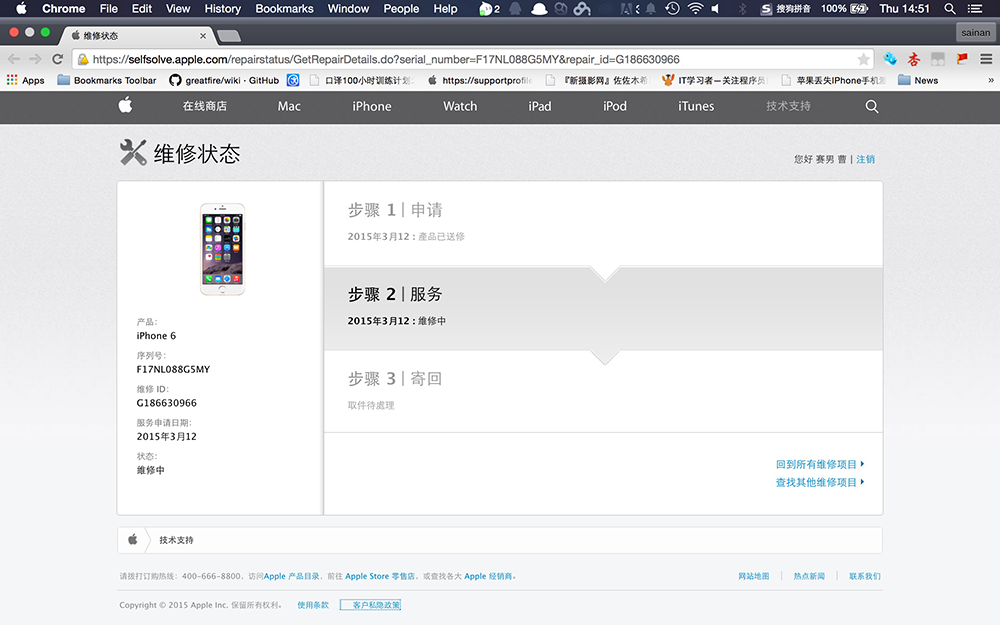Click the search magnifier in Apple nav
1000x625 pixels.
(x=872, y=107)
